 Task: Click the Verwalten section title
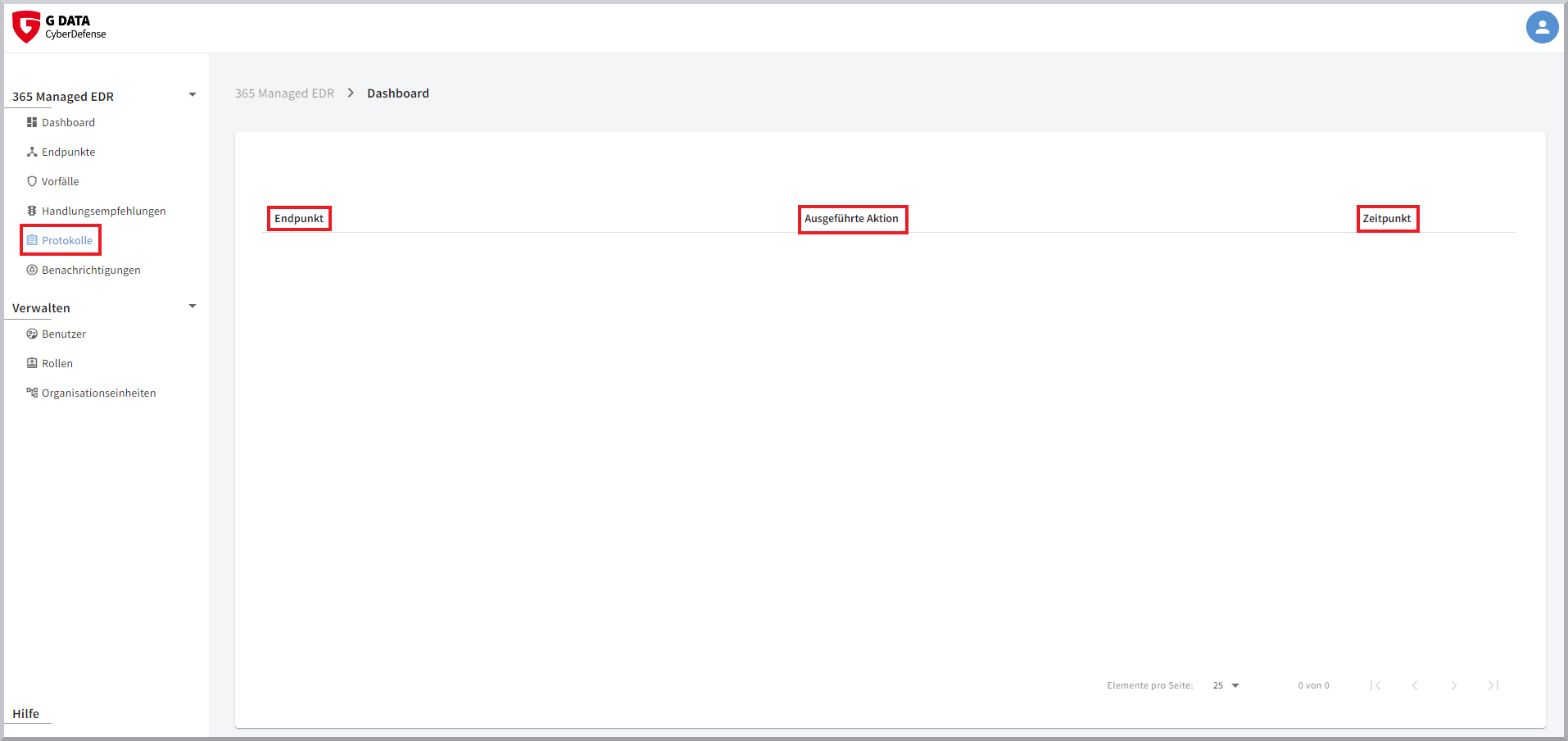click(x=41, y=308)
